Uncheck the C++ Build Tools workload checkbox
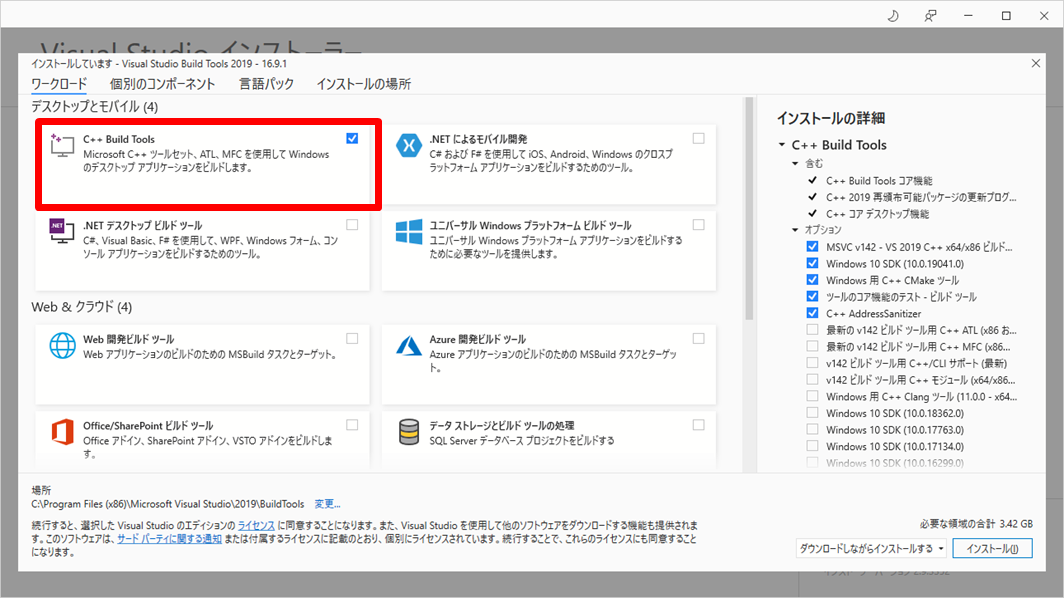Screen dimensions: 1064x598 pyautogui.click(x=352, y=138)
